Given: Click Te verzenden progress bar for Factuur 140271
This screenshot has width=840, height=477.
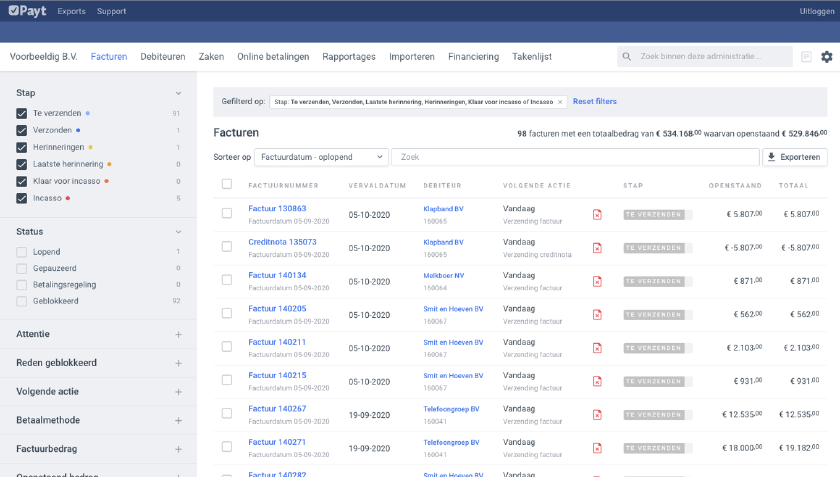Looking at the screenshot, I should click(x=658, y=448).
